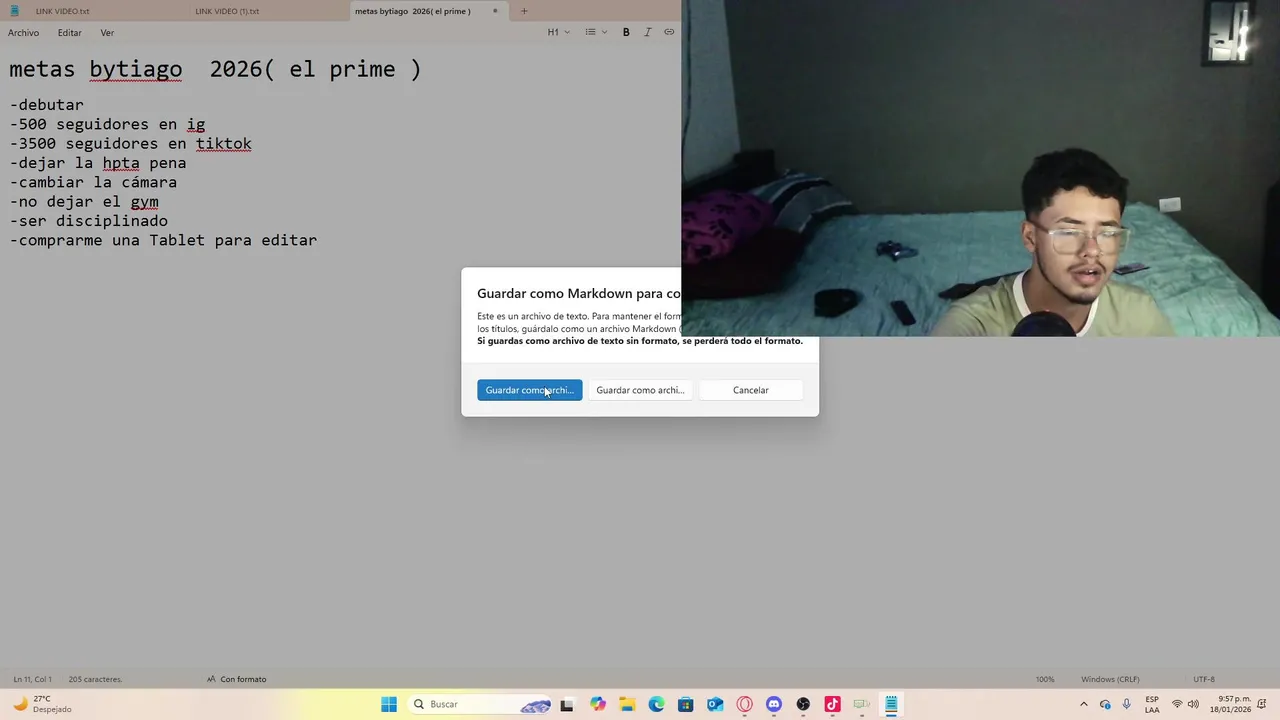The image size is (1280, 720).
Task: Switch to the LINK VIDEO.txt tab
Action: pos(62,11)
